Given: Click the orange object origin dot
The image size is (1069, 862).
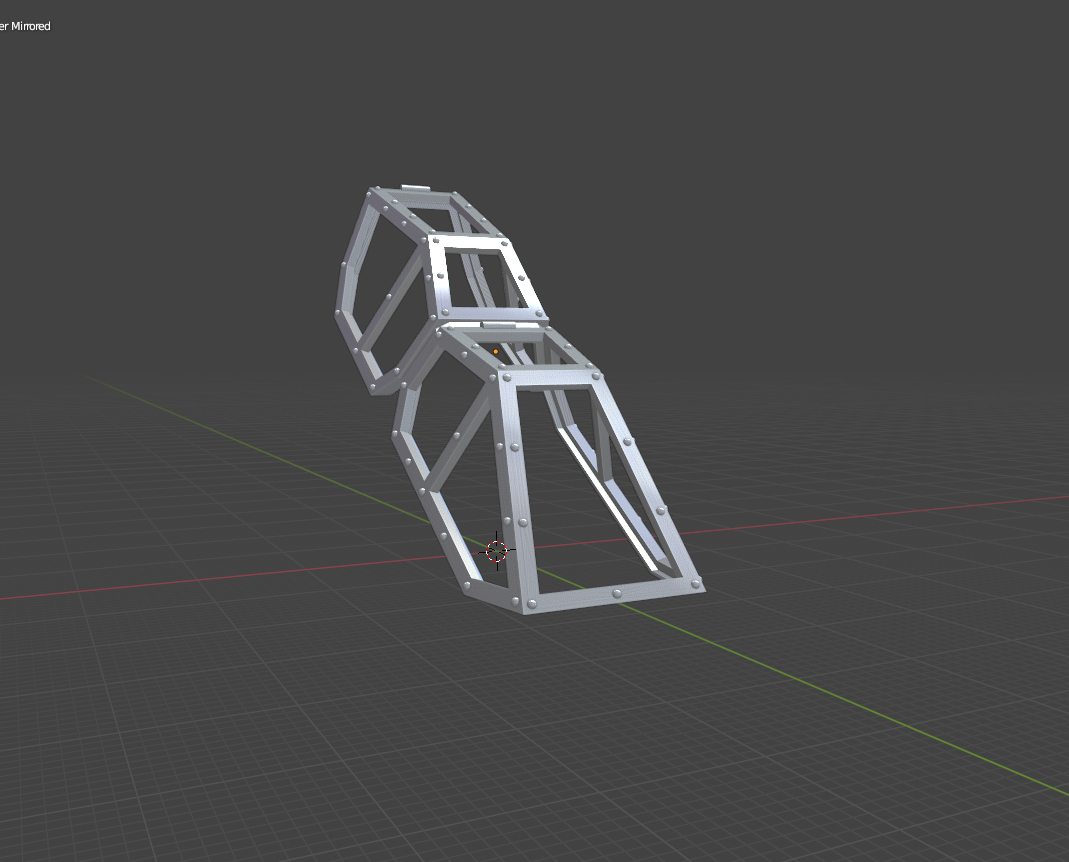Looking at the screenshot, I should (x=496, y=352).
